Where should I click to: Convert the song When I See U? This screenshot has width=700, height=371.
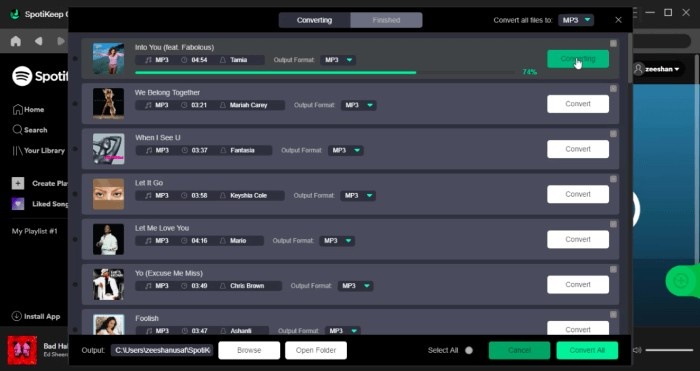[578, 149]
